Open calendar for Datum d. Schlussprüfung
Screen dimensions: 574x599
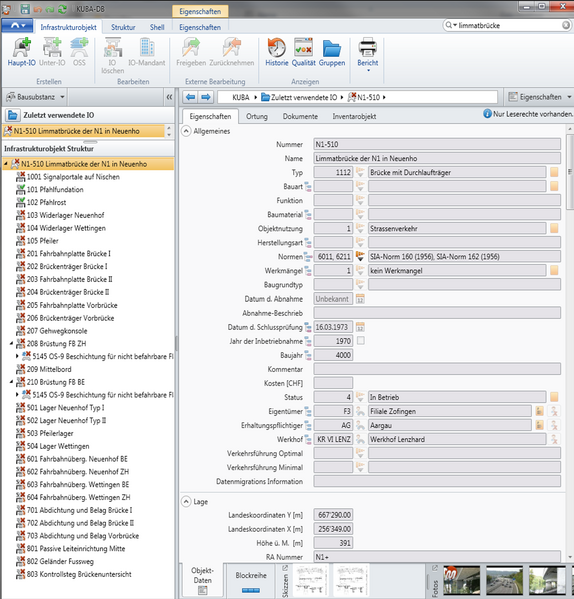pyautogui.click(x=360, y=327)
